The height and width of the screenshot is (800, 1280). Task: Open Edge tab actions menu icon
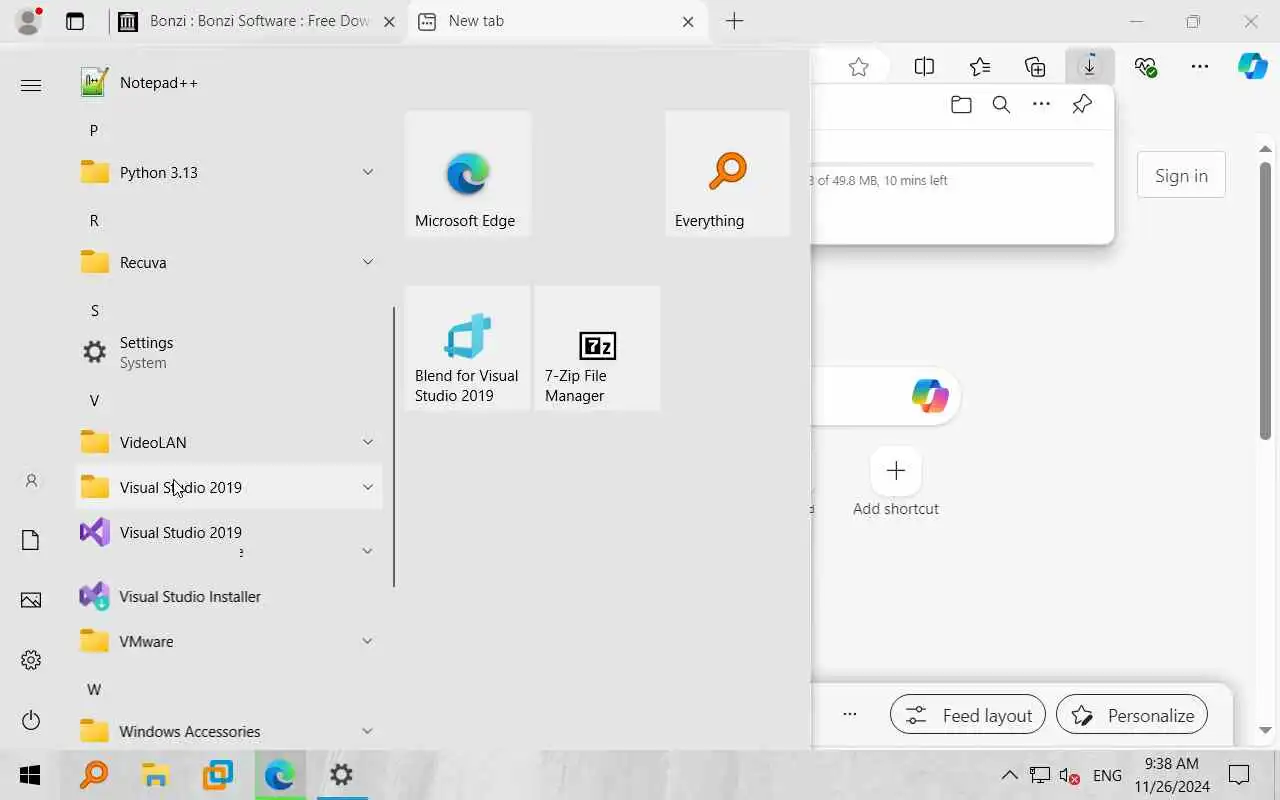coord(75,21)
